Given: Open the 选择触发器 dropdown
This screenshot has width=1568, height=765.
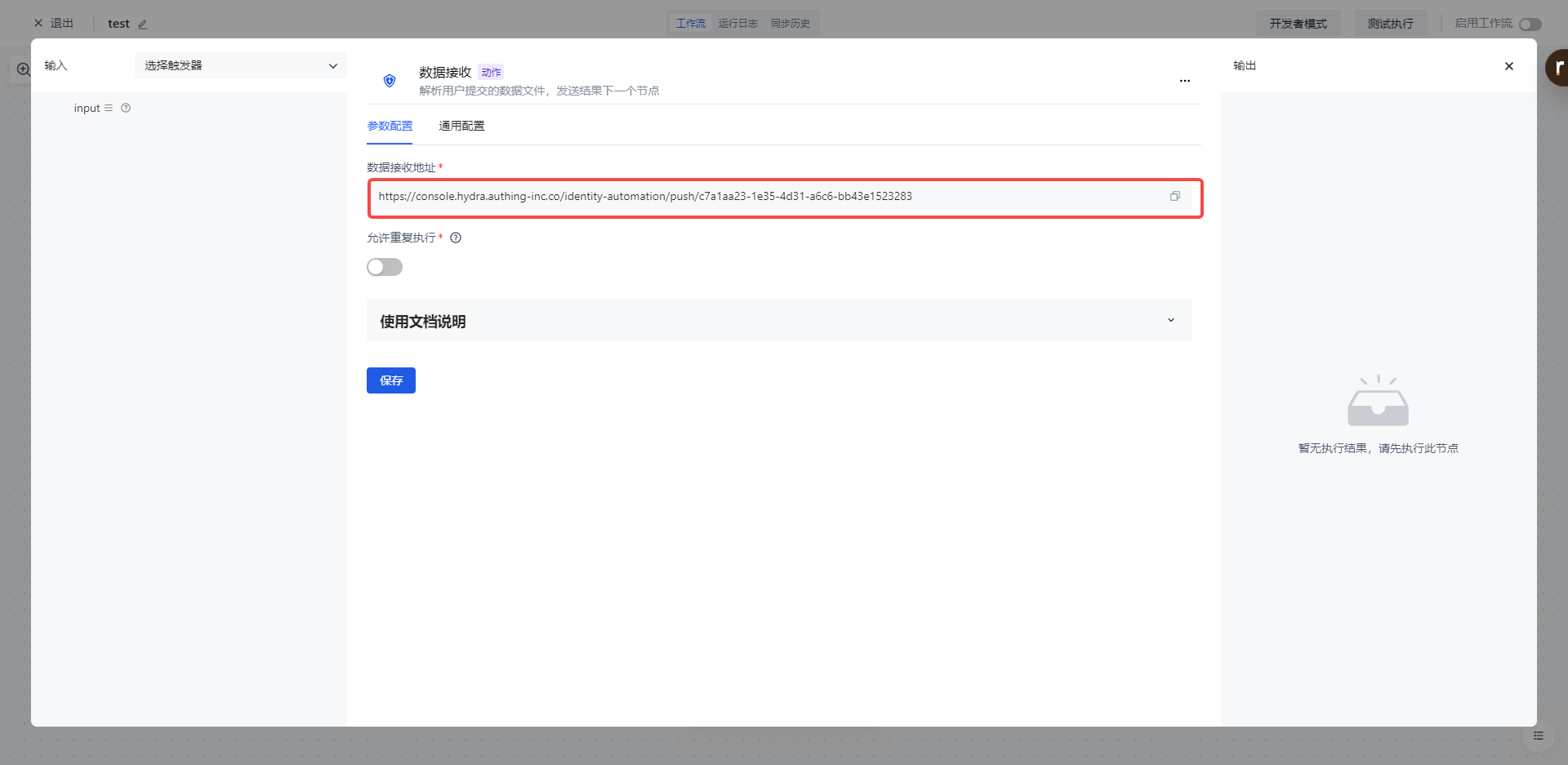Looking at the screenshot, I should tap(240, 65).
